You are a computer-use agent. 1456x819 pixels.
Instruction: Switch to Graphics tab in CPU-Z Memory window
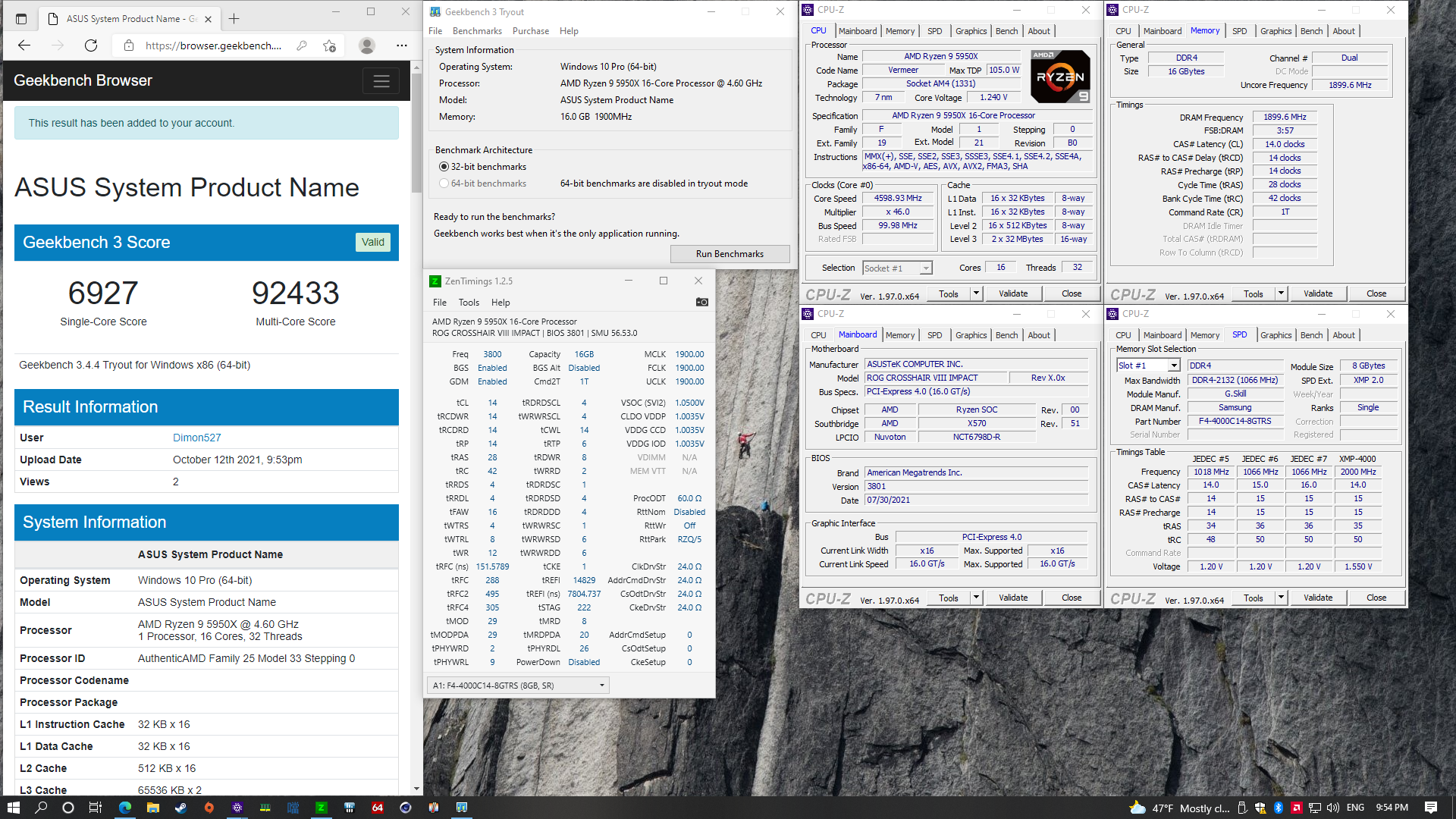tap(1276, 31)
